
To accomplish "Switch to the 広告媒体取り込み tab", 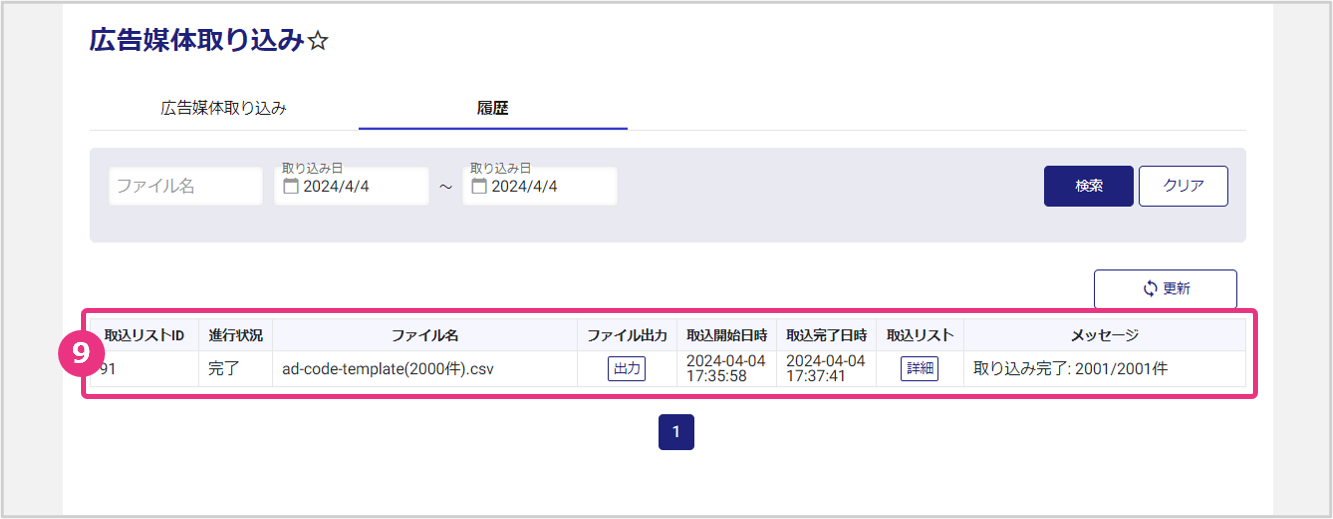I will (224, 109).
